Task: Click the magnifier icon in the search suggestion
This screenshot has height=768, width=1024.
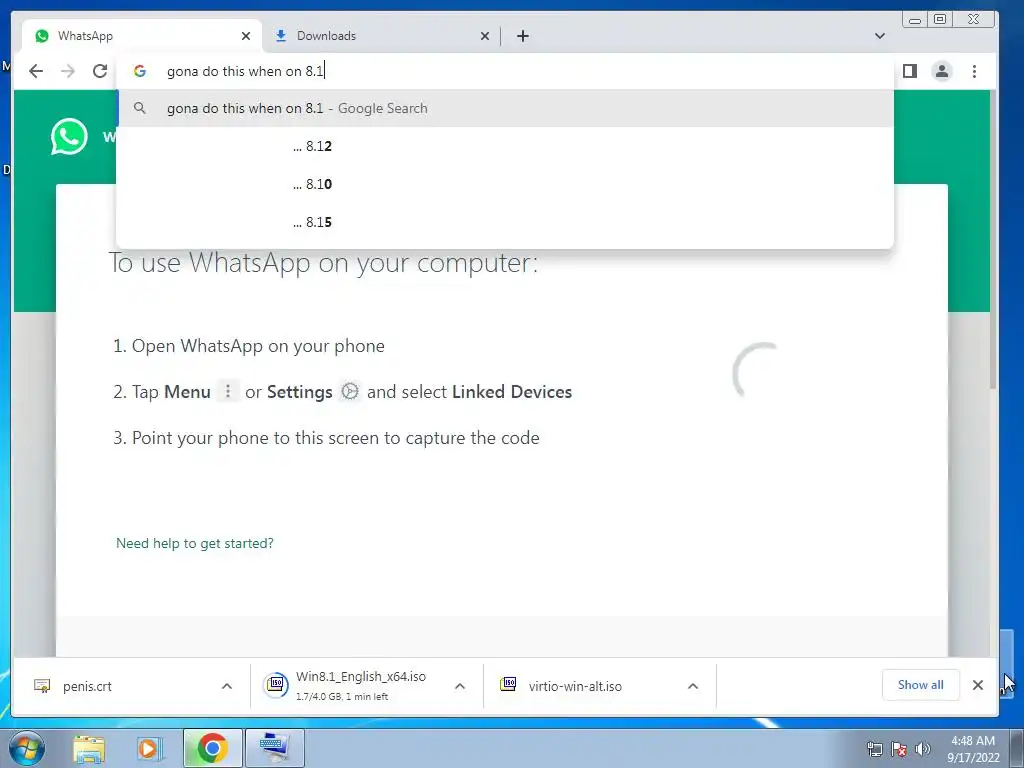Action: [140, 108]
